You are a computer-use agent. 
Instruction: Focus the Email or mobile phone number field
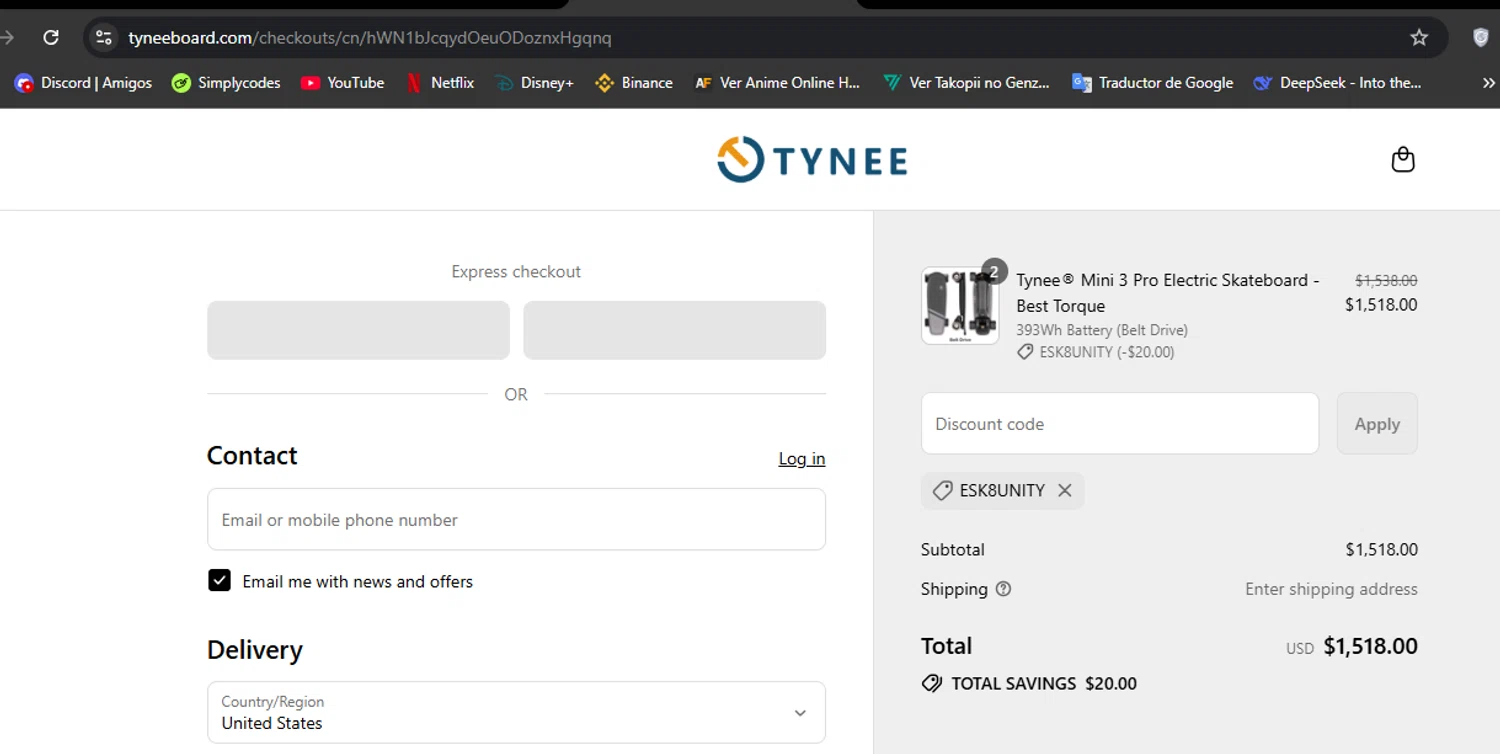[516, 519]
